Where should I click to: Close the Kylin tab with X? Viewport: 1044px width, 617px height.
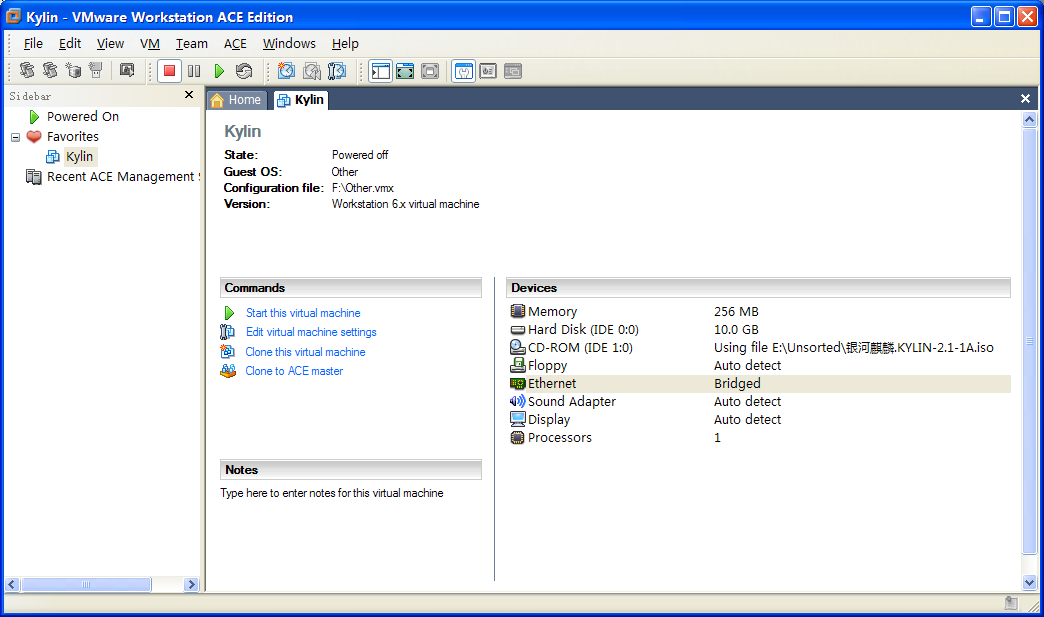pos(1025,99)
